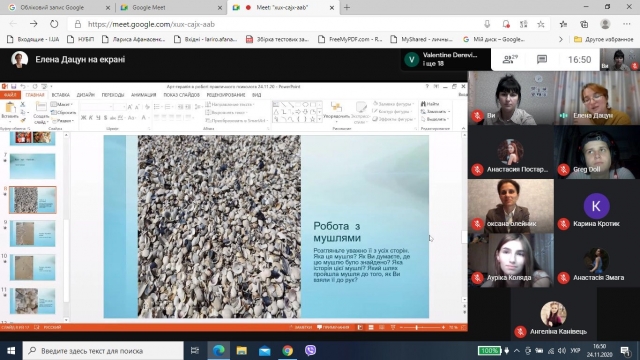Switch to the ДИЗАЙН ribbon tab
This screenshot has height=360, width=640.
(x=86, y=95)
